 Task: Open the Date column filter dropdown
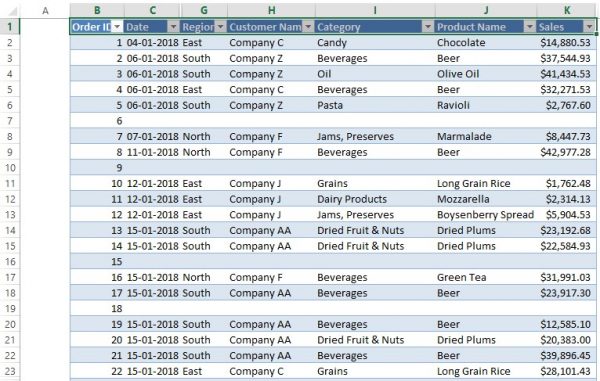(x=173, y=27)
